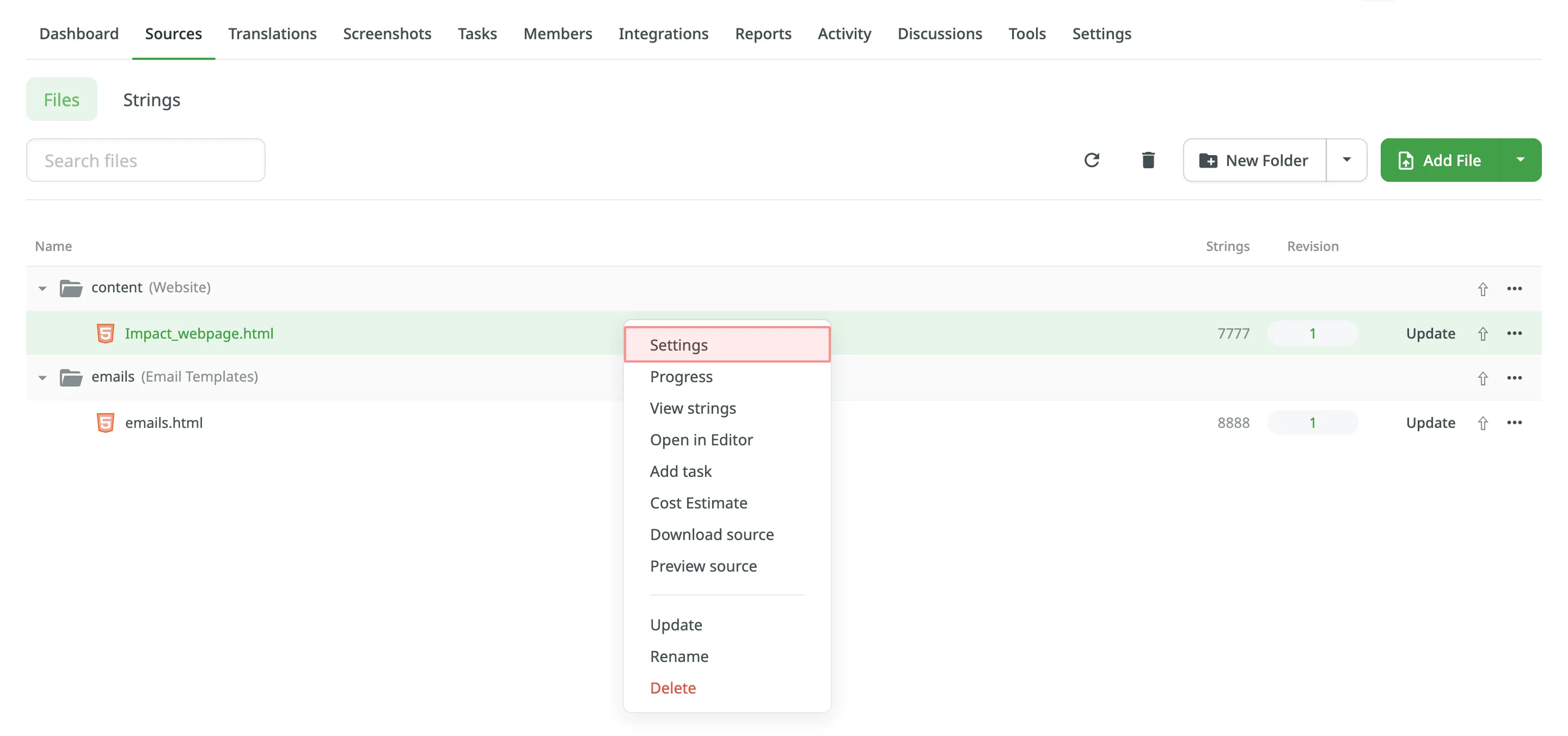Click the trash delete icon
The height and width of the screenshot is (736, 1568).
pyautogui.click(x=1148, y=160)
